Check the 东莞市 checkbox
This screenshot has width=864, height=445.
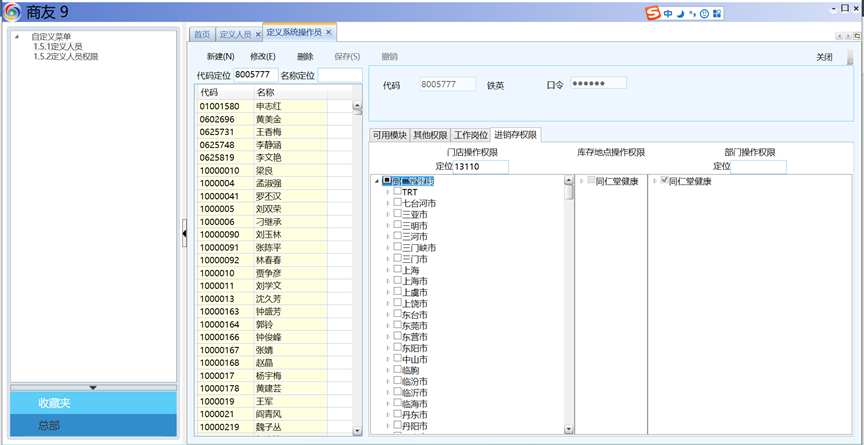coord(397,324)
